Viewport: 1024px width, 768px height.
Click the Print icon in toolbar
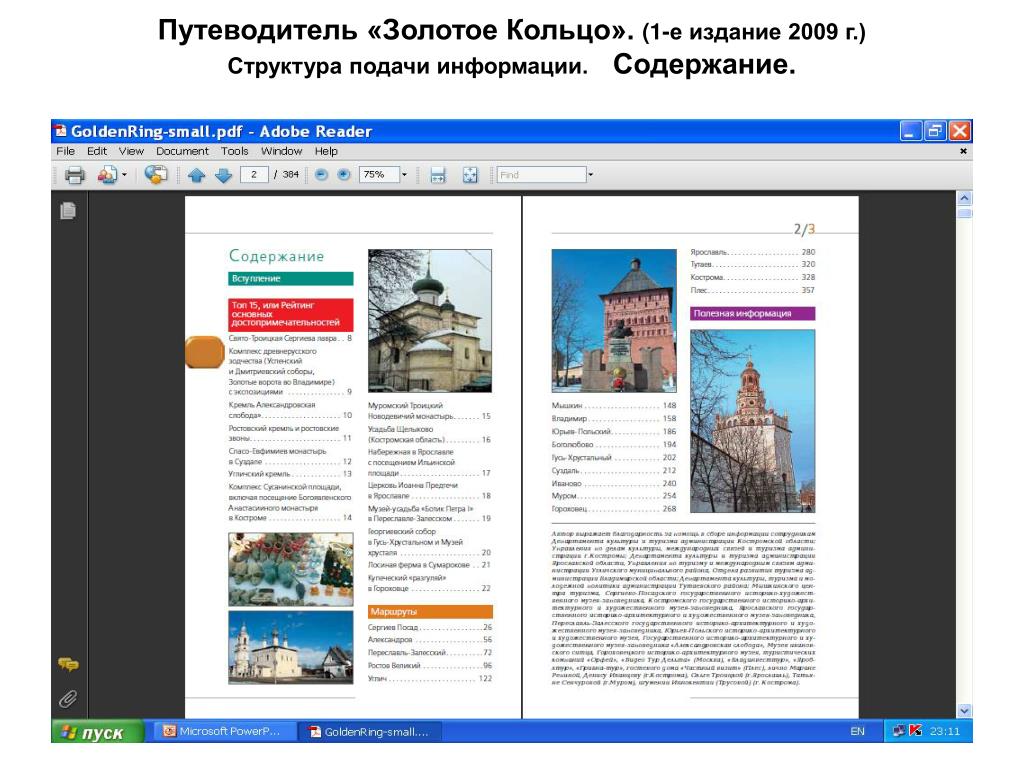click(x=74, y=174)
